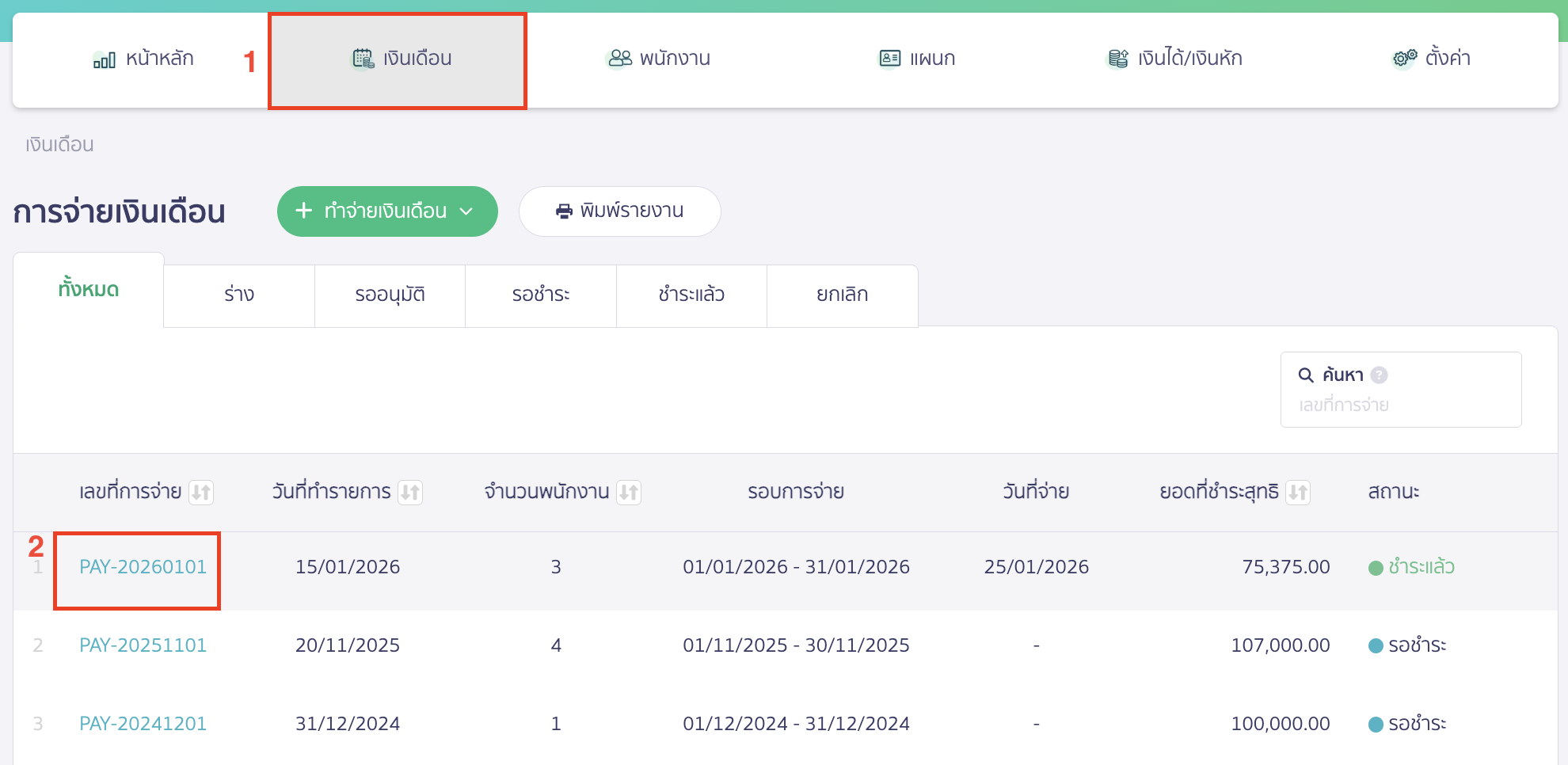Open payment record PAY-20260101
This screenshot has height=765, width=1568.
[143, 567]
